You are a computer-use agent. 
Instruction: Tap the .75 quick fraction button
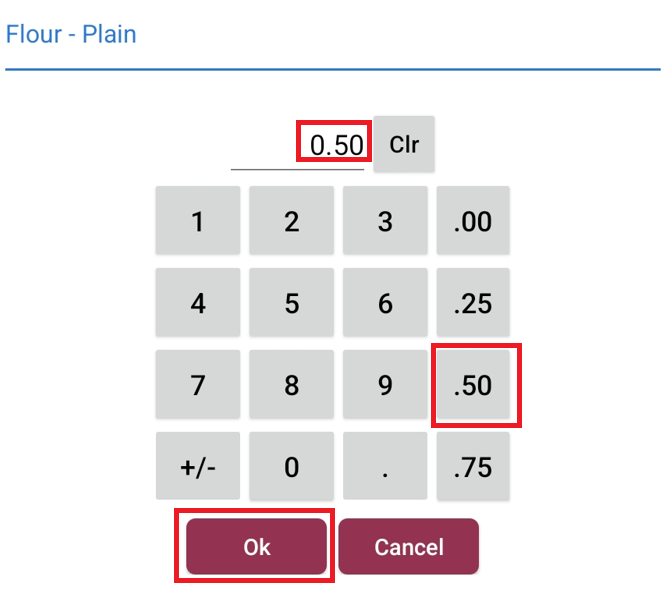(473, 466)
